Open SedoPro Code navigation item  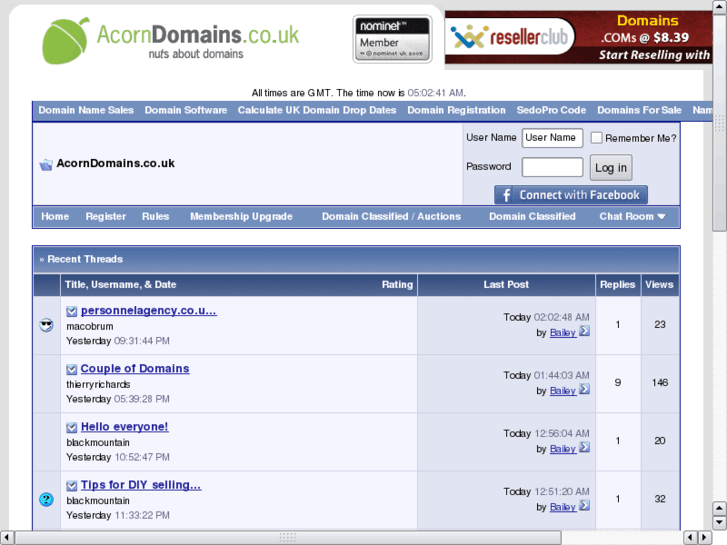(x=551, y=110)
